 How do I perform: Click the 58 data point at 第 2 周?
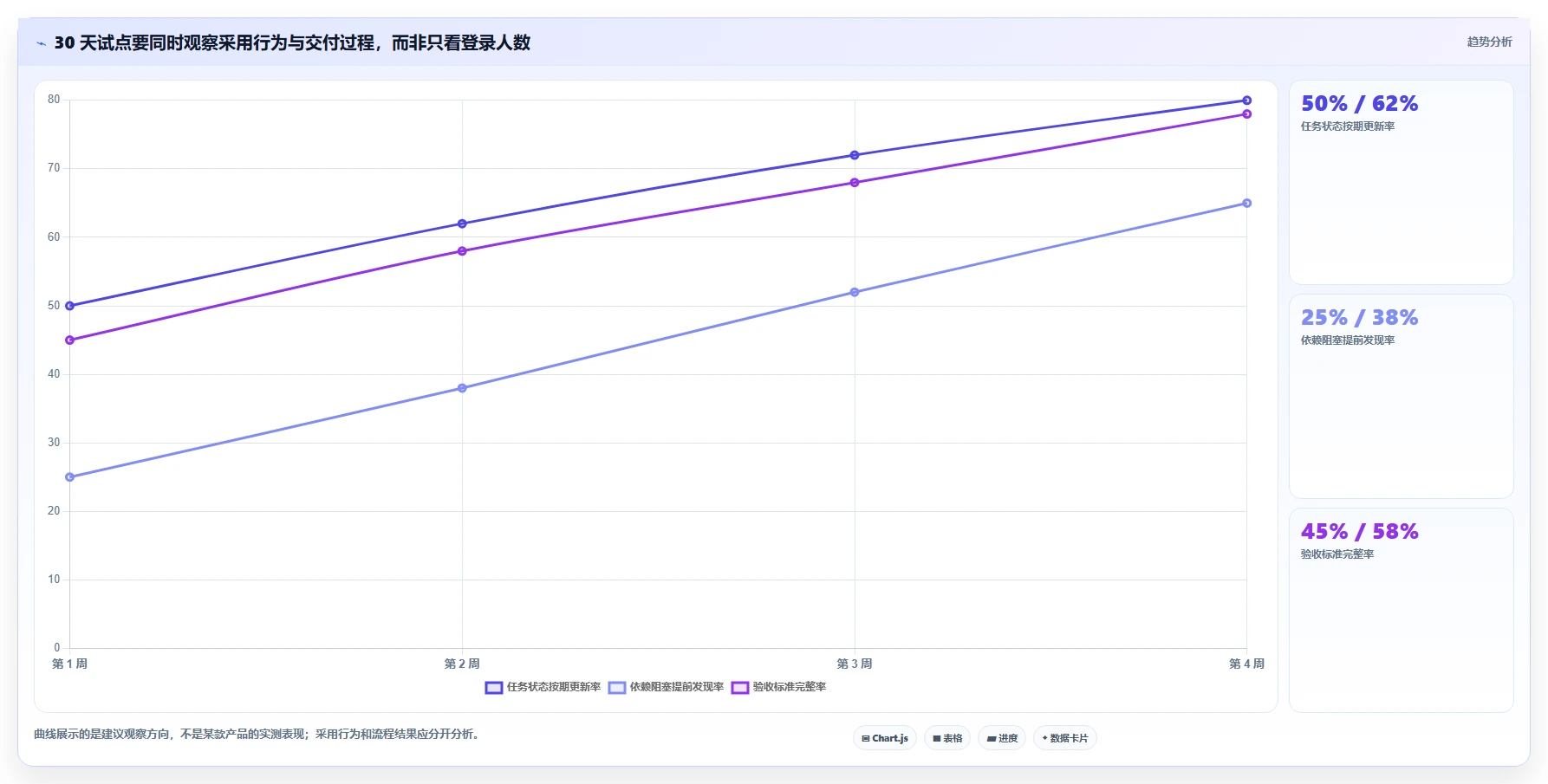pos(462,251)
